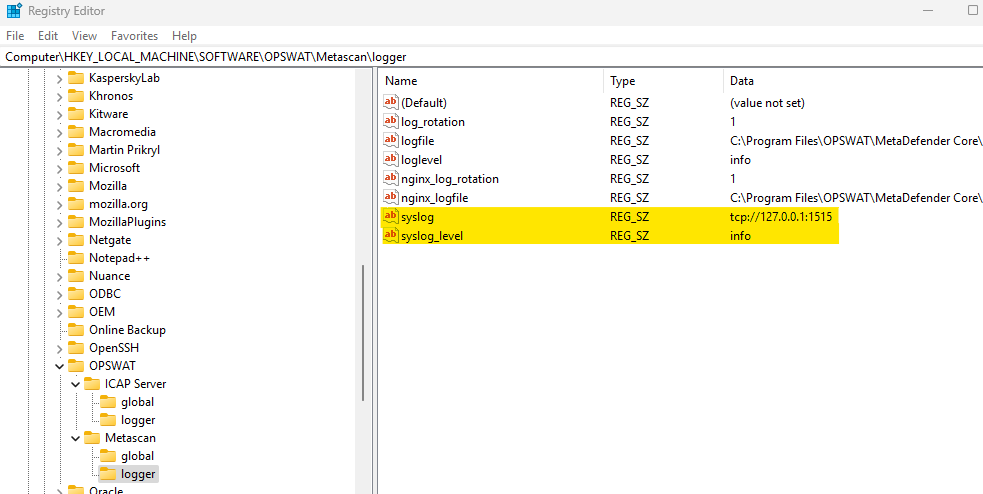The width and height of the screenshot is (983, 494).
Task: Click the Registry Editor app icon in title bar
Action: 14,11
